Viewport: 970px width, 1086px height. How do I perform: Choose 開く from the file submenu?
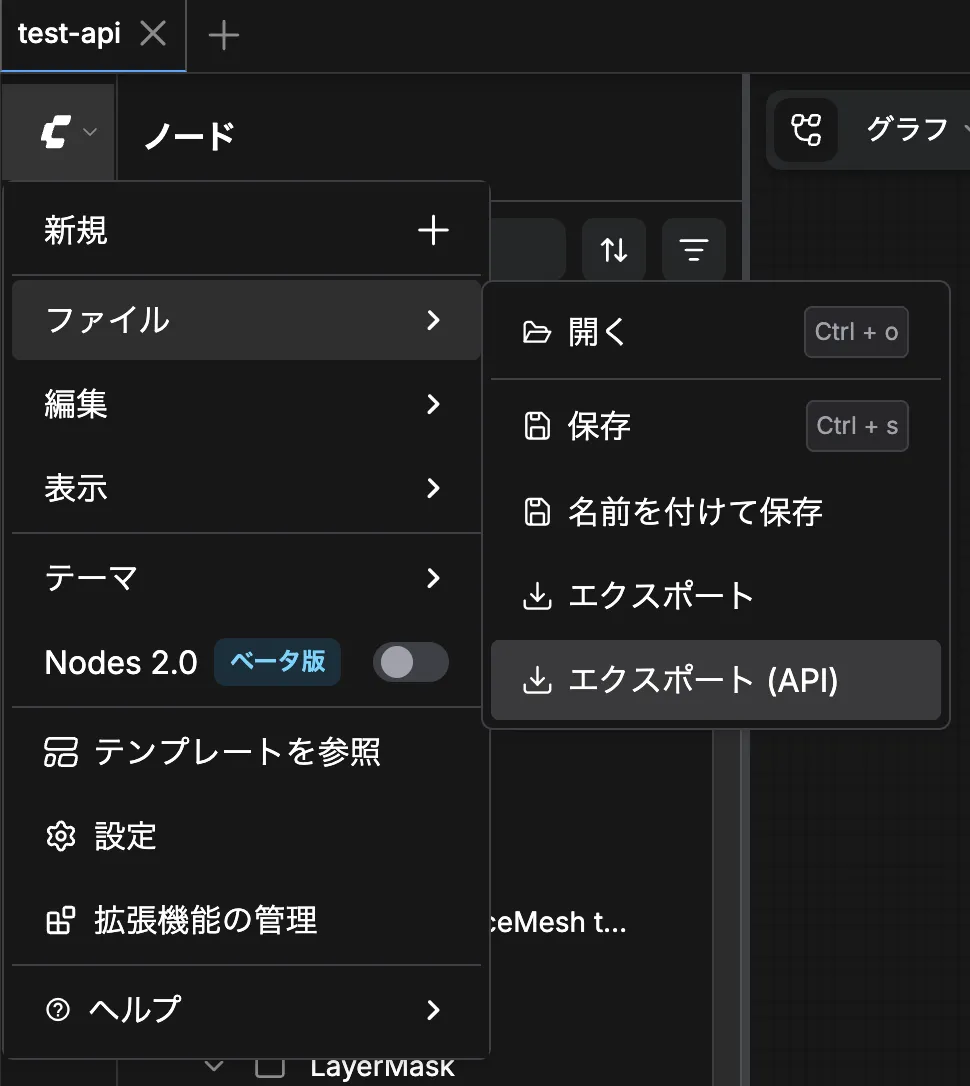pyautogui.click(x=716, y=332)
